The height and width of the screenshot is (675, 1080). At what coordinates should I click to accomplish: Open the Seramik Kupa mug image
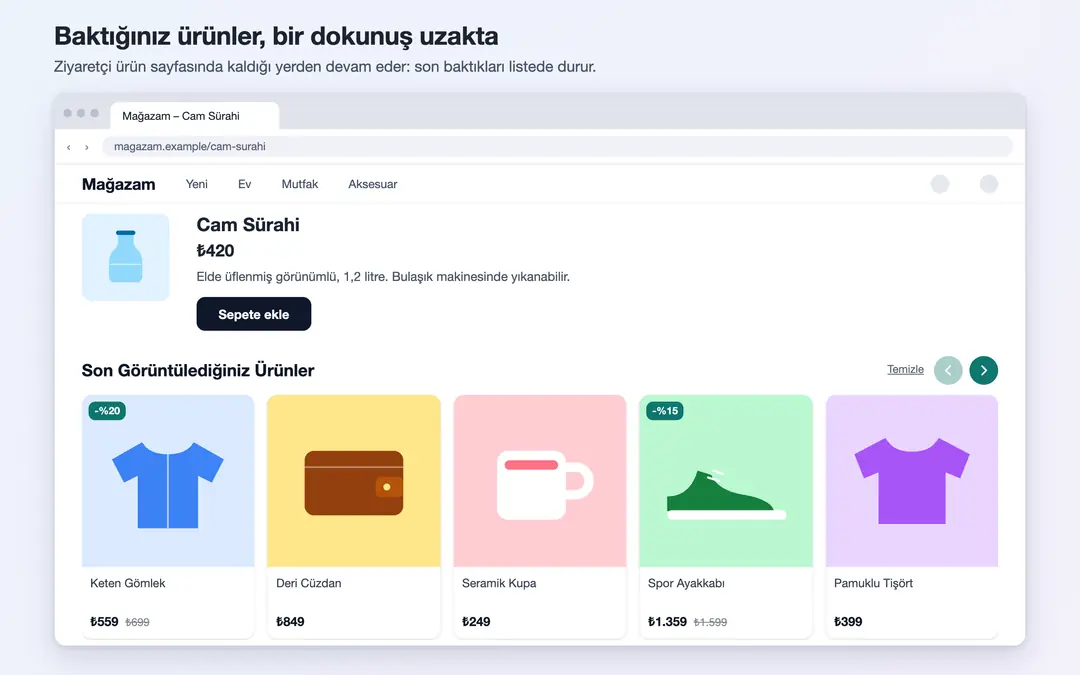tap(540, 481)
